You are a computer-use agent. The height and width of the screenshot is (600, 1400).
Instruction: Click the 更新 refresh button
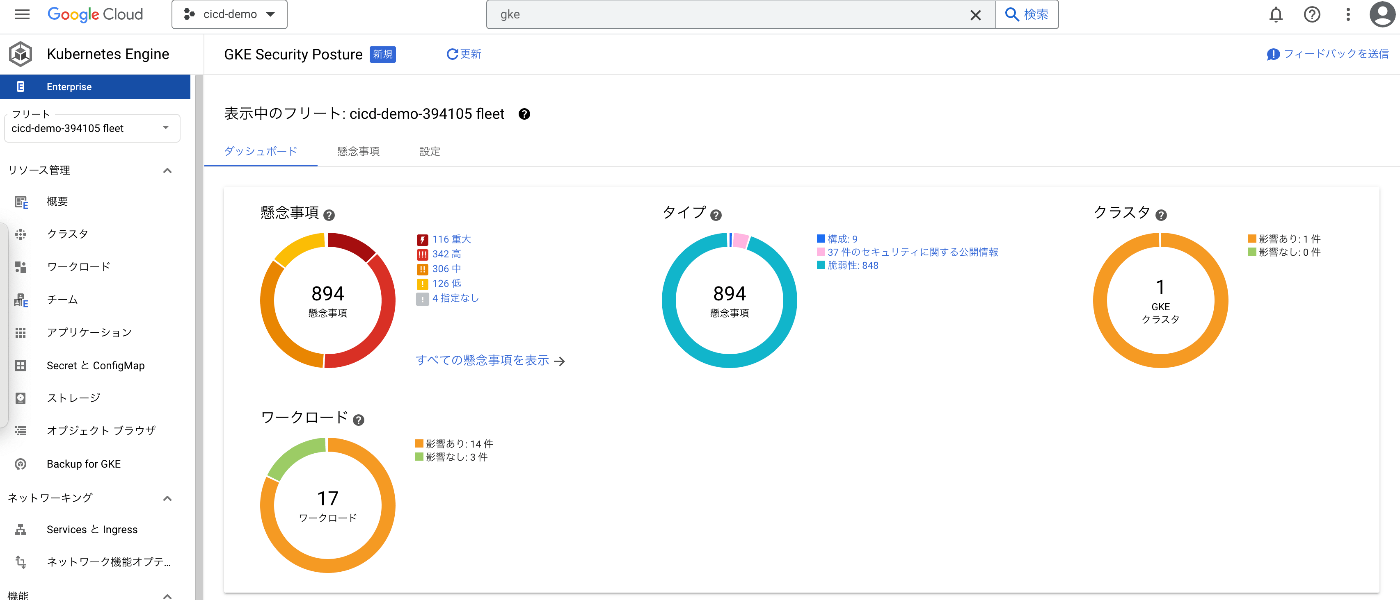coord(464,54)
